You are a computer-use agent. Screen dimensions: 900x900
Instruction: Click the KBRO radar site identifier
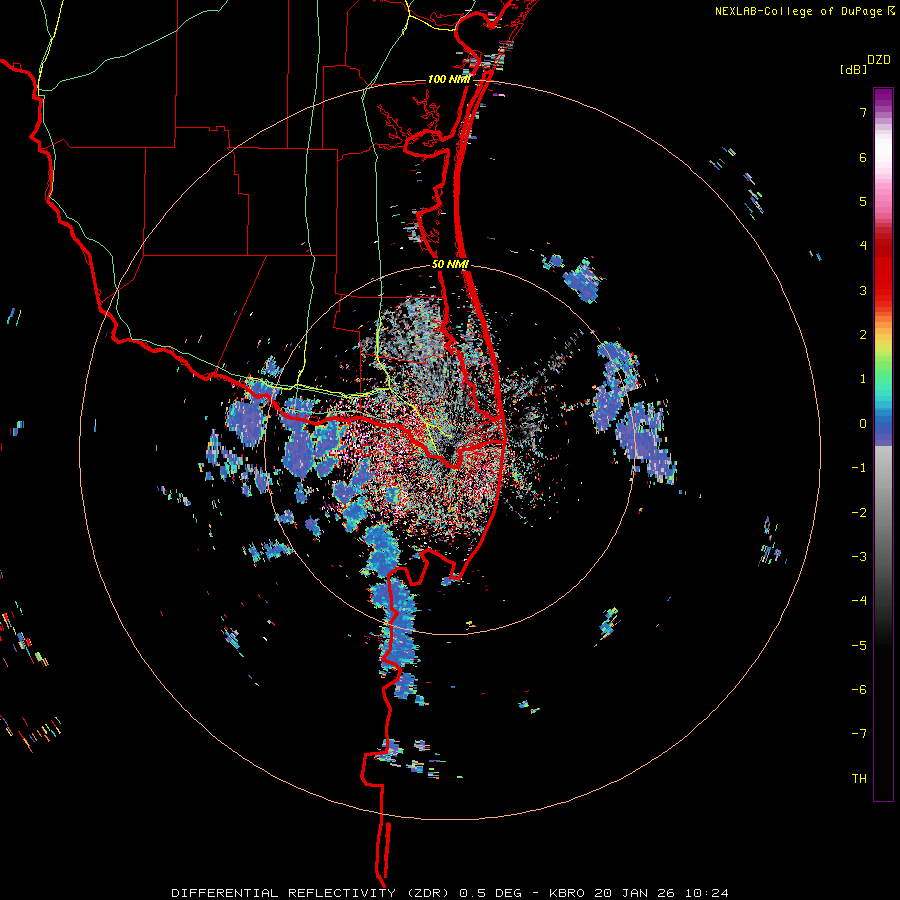coord(567,893)
